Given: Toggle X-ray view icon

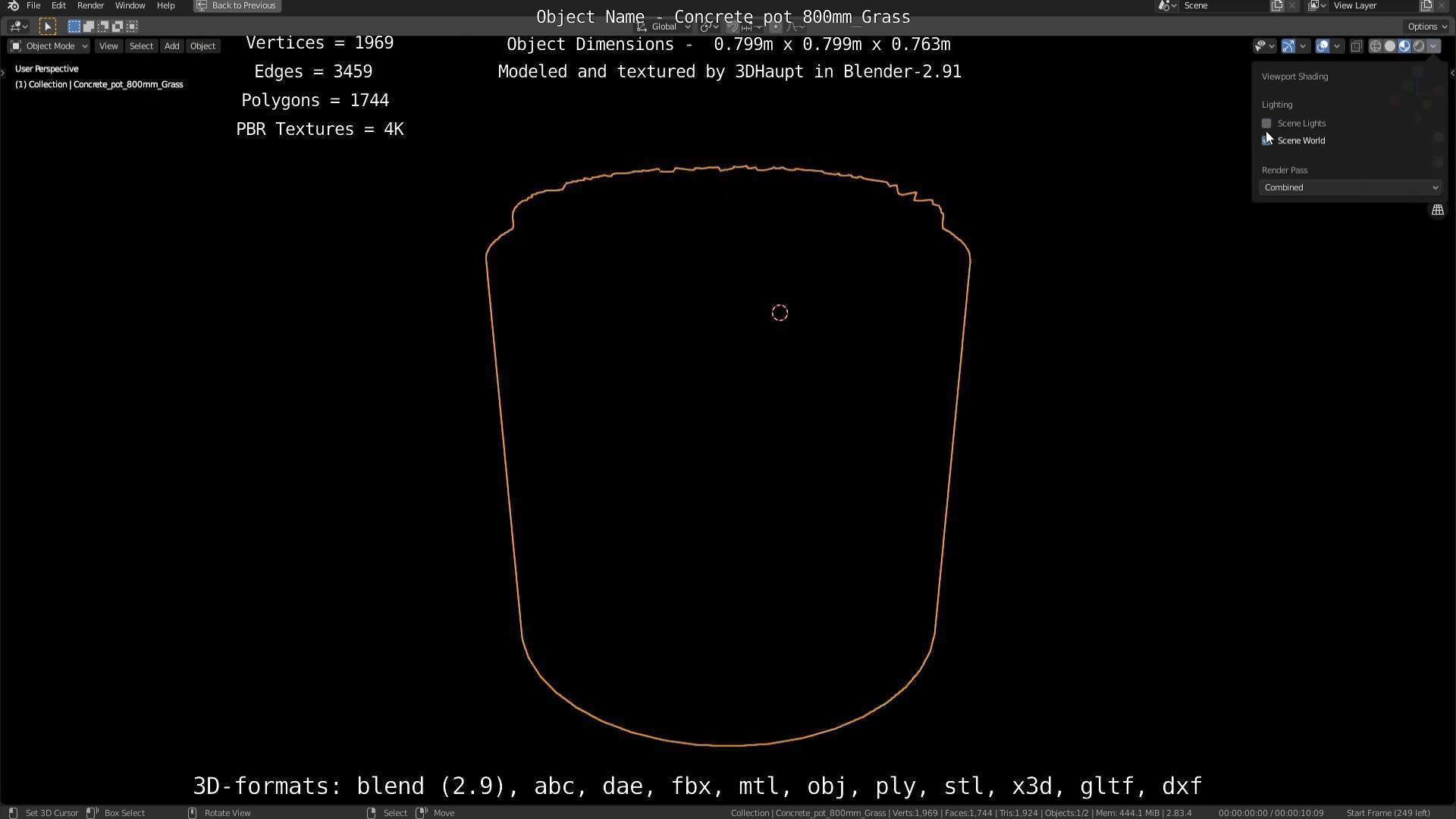Looking at the screenshot, I should tap(1357, 46).
